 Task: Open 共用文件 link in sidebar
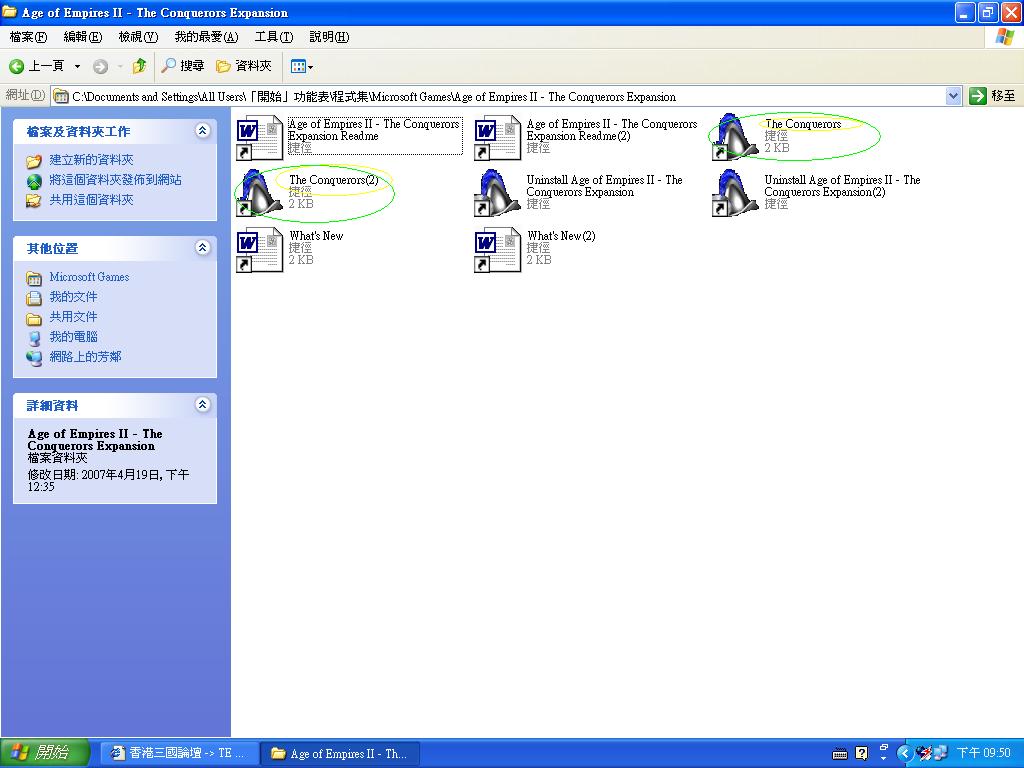click(x=73, y=317)
